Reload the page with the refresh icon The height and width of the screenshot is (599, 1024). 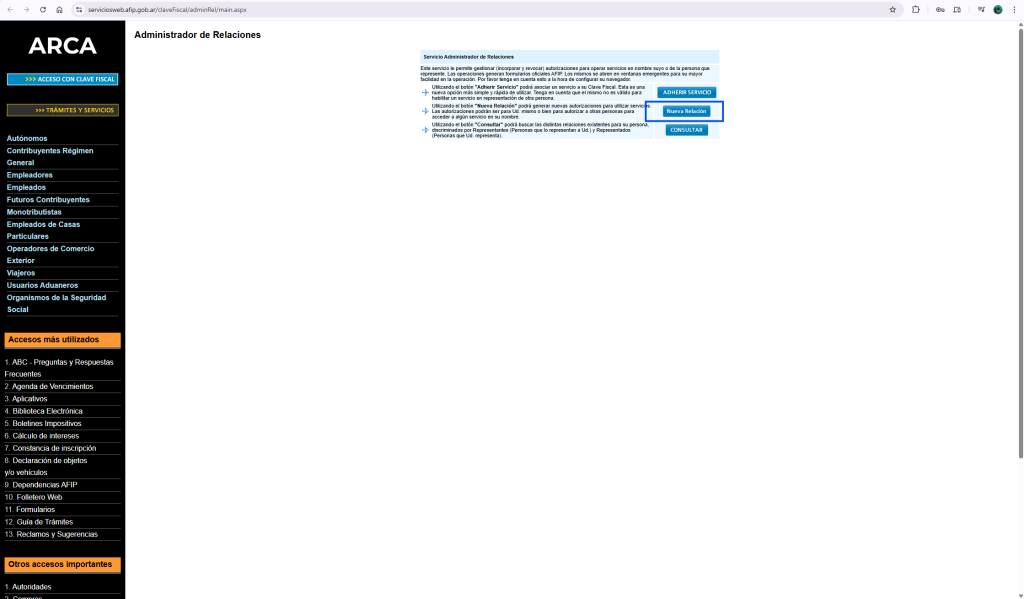coord(43,9)
